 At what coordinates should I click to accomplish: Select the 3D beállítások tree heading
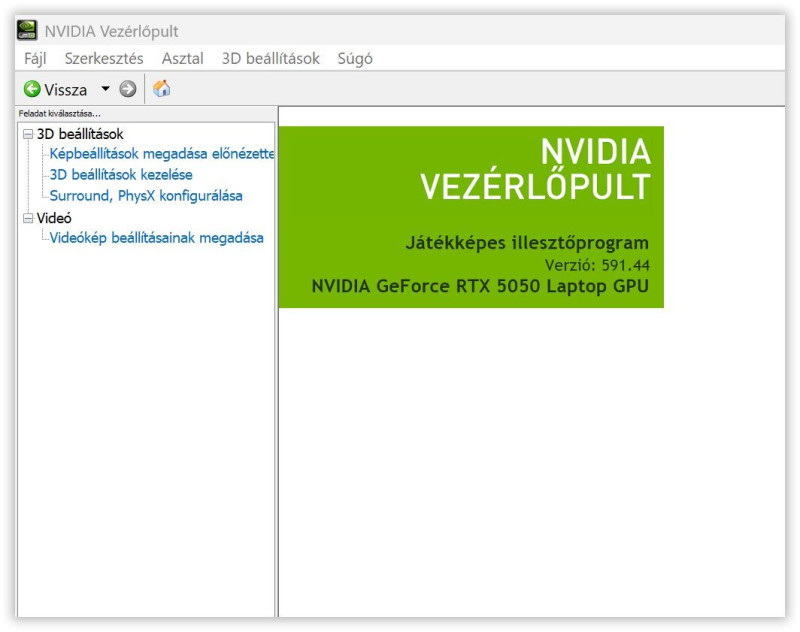click(80, 134)
